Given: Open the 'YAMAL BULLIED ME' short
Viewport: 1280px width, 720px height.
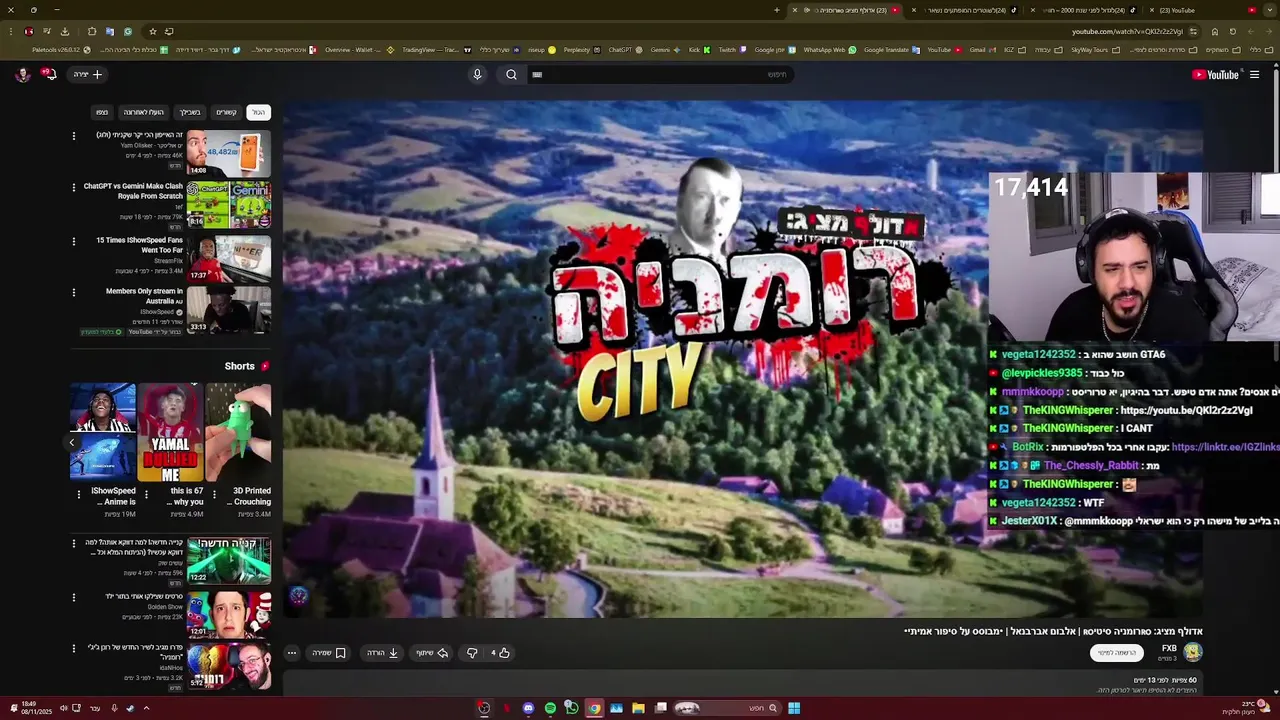Looking at the screenshot, I should [x=170, y=432].
